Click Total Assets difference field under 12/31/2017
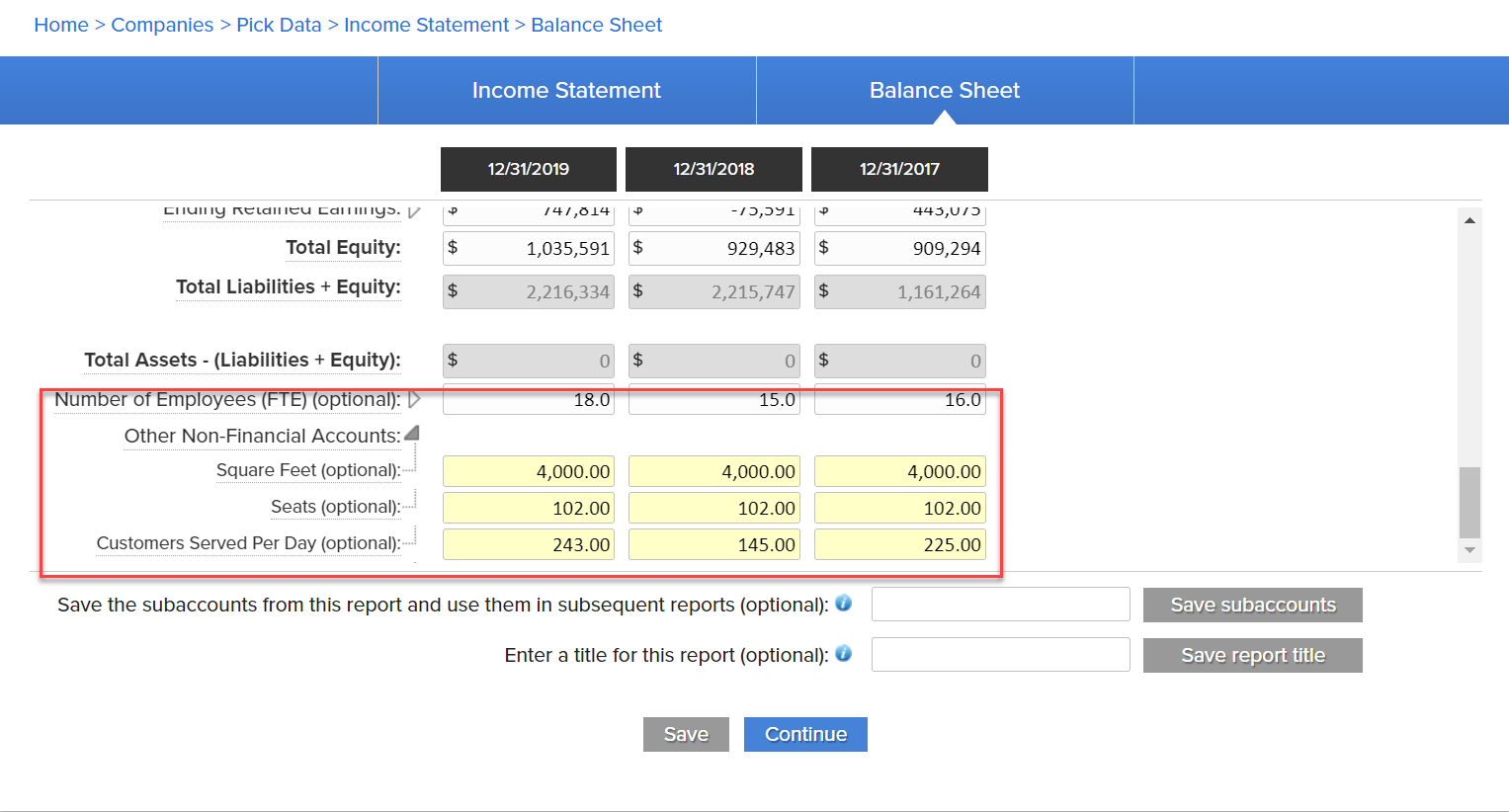Screen dimensions: 1509x812 point(900,361)
